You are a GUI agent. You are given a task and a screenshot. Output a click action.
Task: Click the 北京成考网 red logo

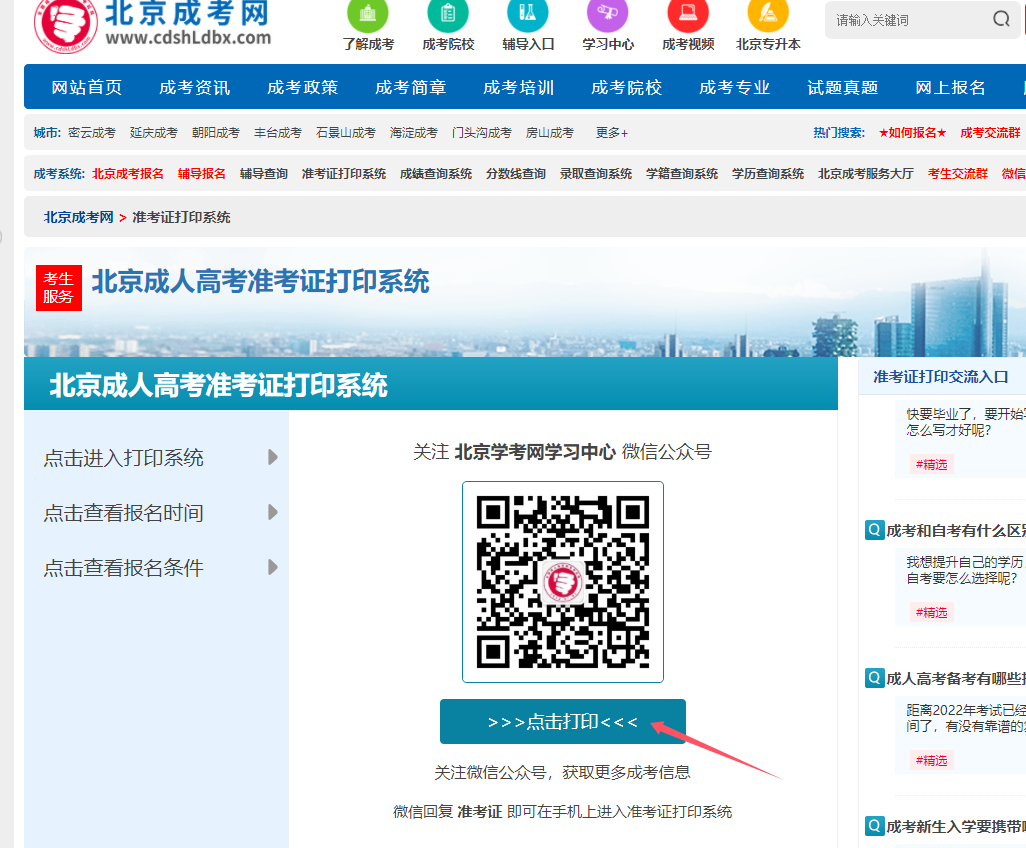point(65,26)
